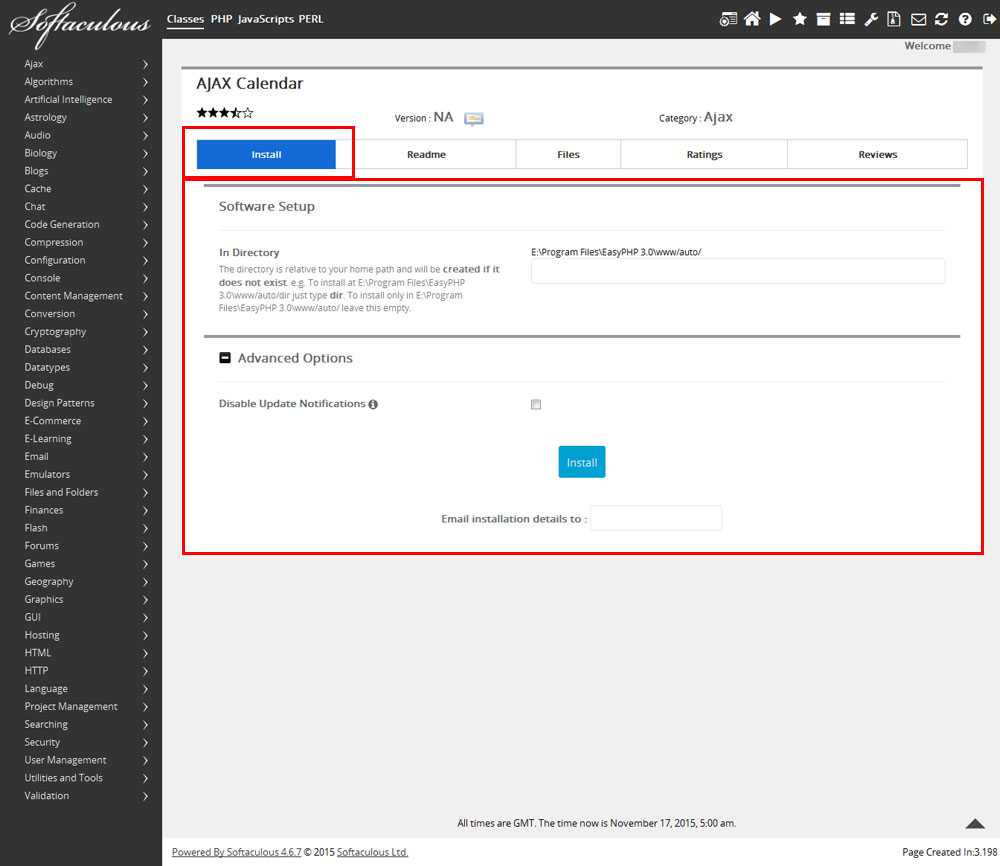Expand the Email category chevron
Viewport: 1000px width, 866px height.
(145, 457)
